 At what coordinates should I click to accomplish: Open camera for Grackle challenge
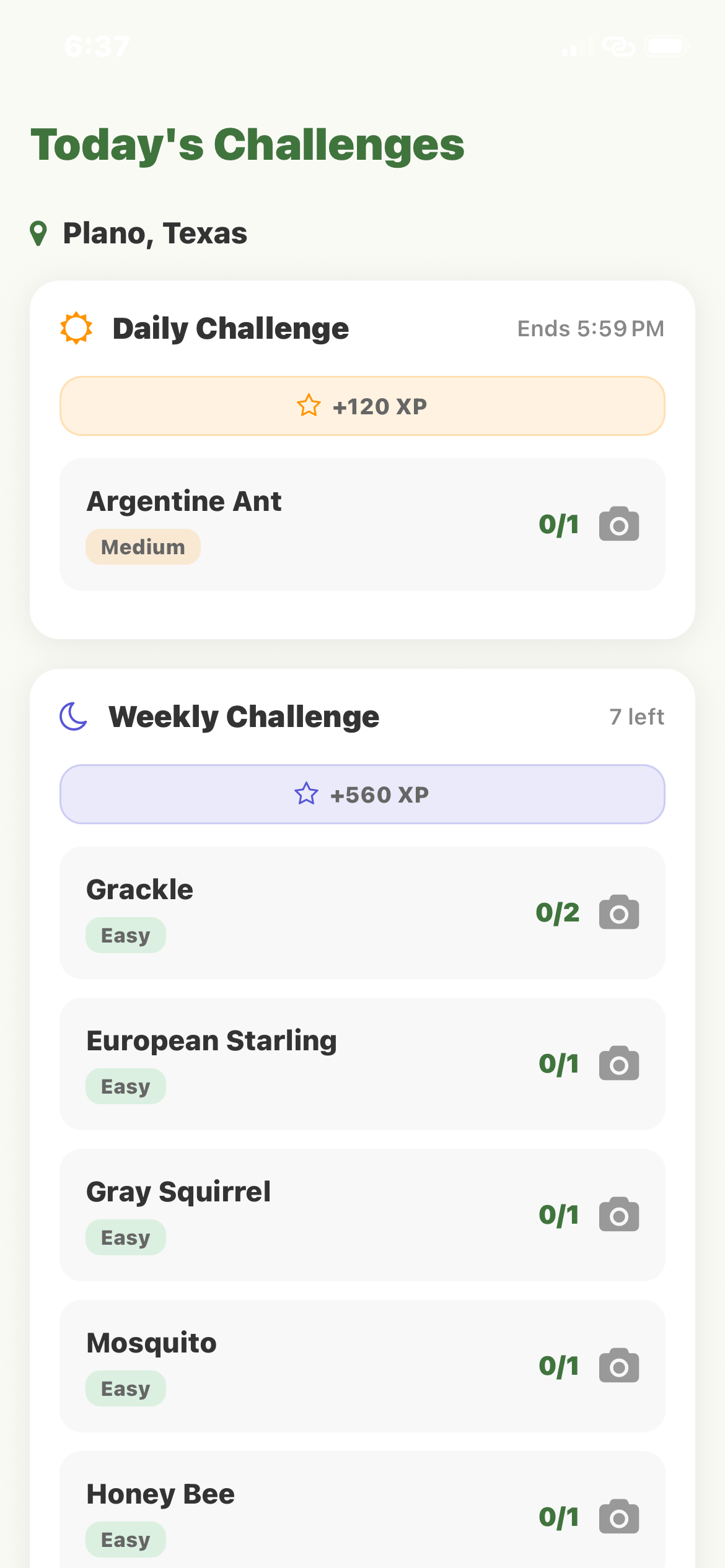tap(618, 913)
